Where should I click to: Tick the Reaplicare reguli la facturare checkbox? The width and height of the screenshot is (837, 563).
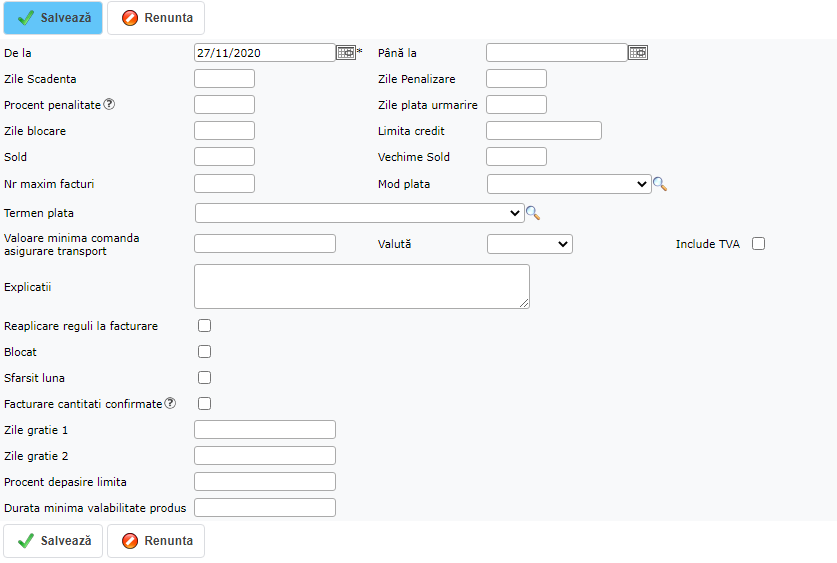(205, 326)
